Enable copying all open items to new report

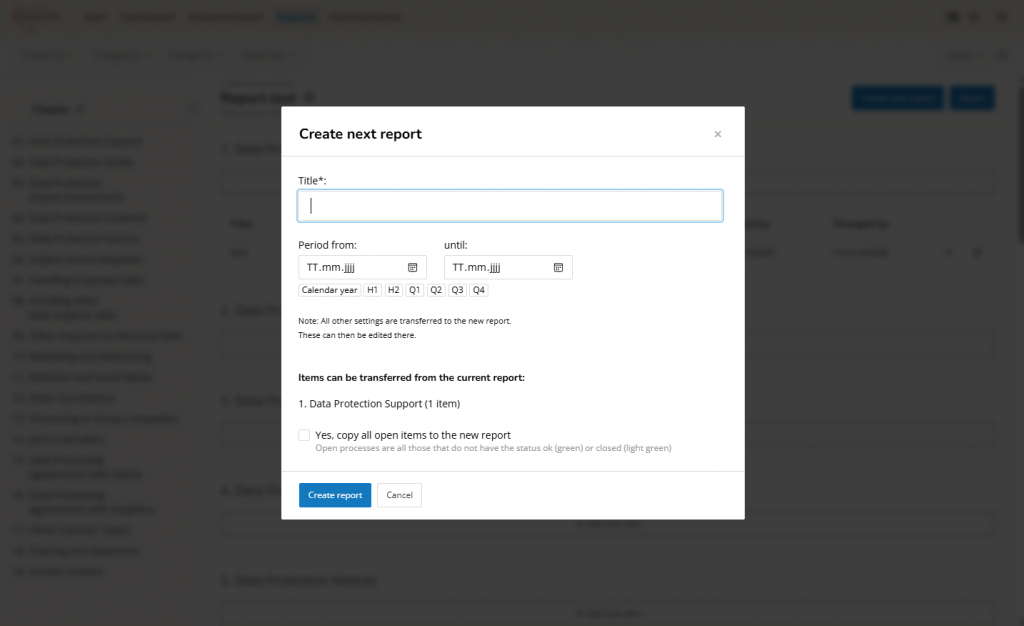304,435
